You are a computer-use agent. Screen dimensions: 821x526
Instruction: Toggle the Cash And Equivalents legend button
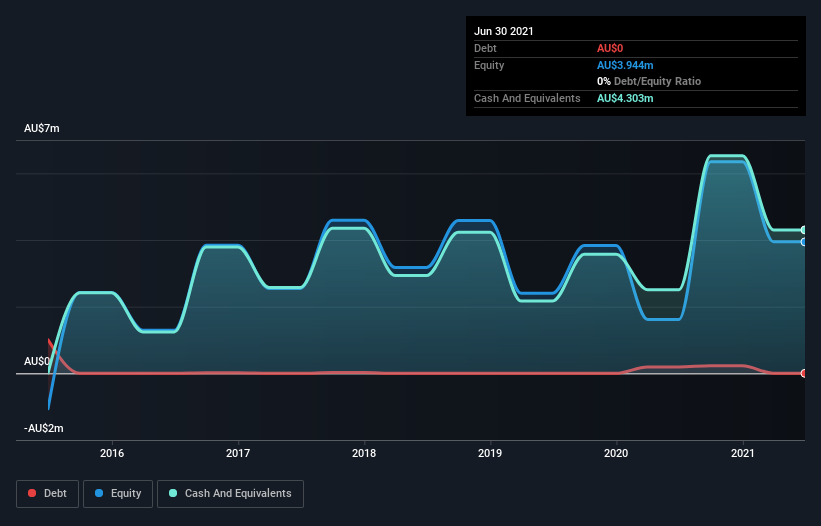pyautogui.click(x=230, y=494)
